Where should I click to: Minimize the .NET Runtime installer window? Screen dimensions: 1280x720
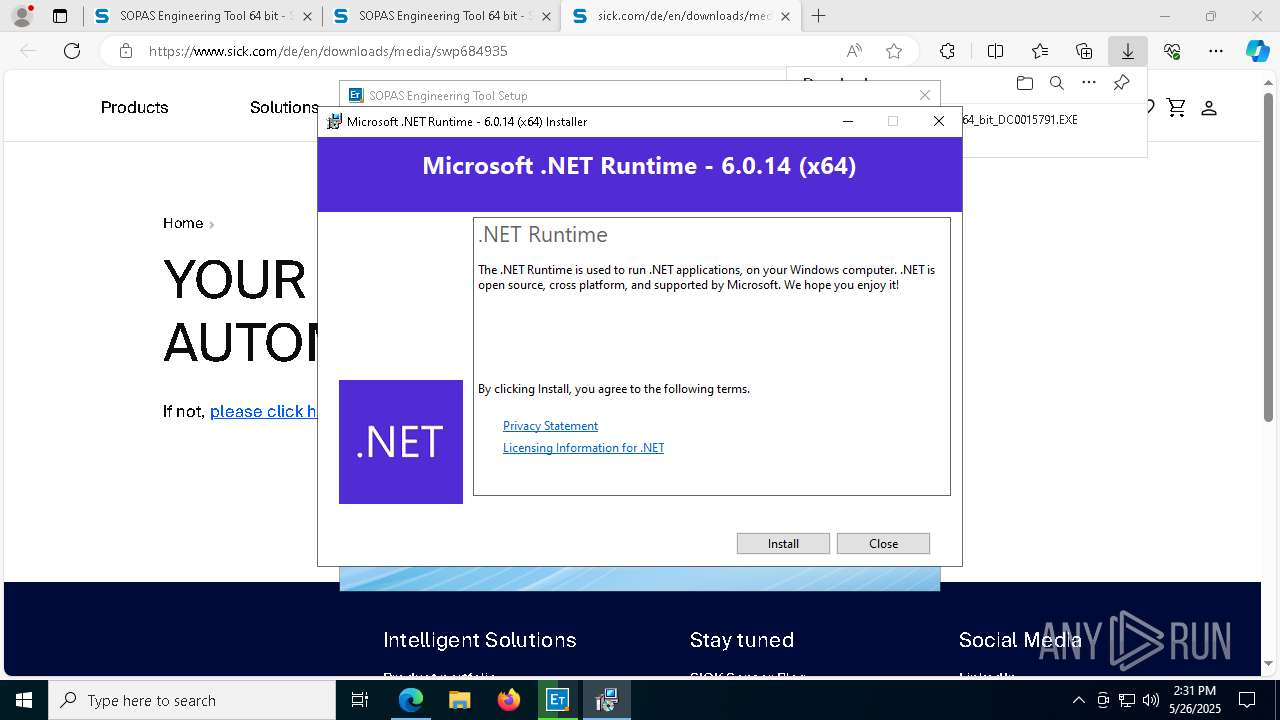tap(848, 121)
